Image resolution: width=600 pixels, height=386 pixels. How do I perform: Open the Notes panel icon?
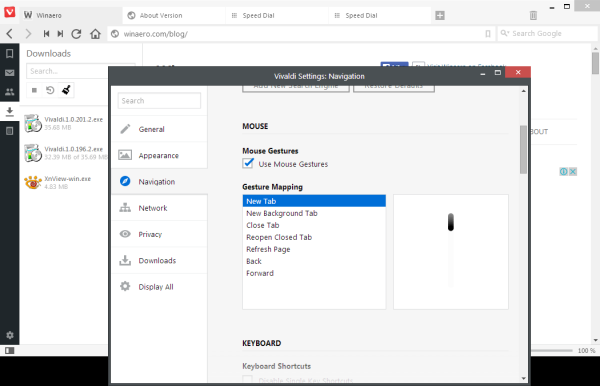[10, 131]
